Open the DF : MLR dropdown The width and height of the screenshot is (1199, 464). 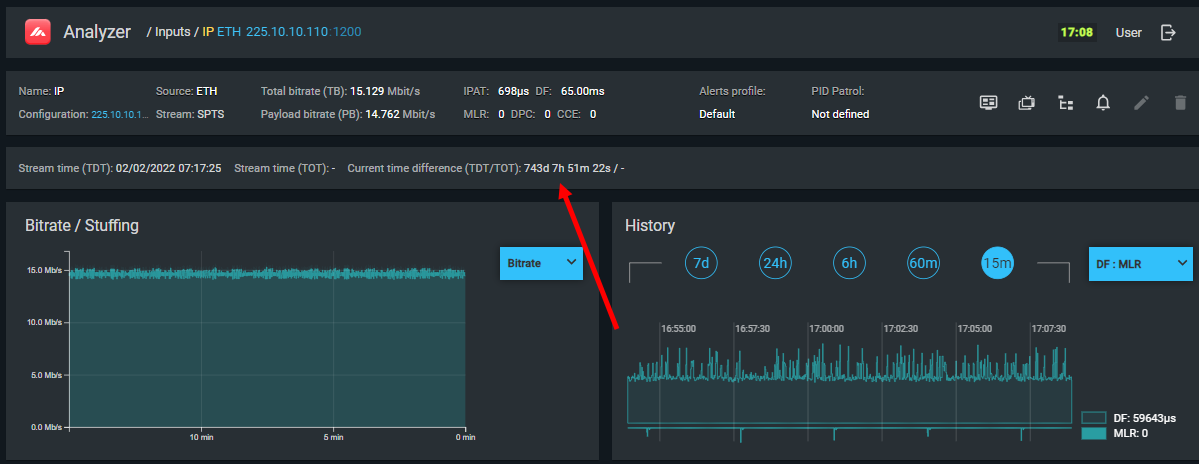click(x=1140, y=263)
